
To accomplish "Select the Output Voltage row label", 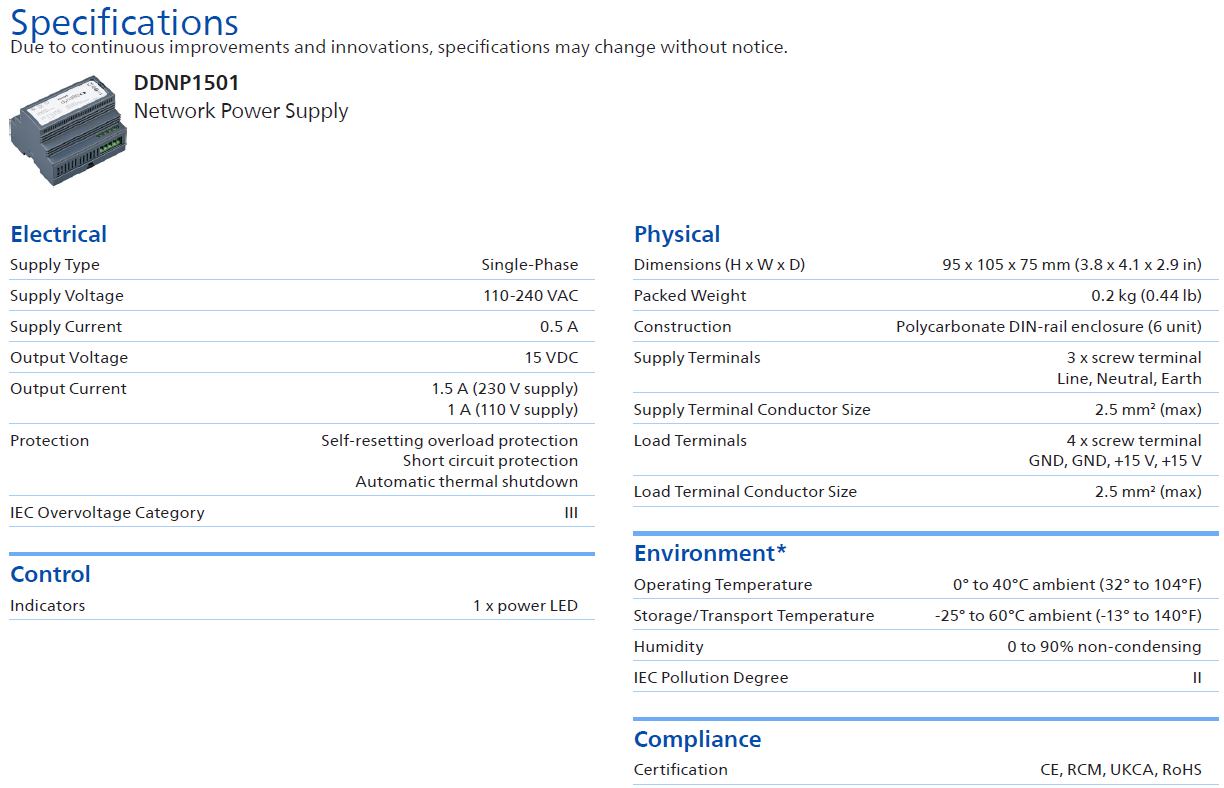I will tap(69, 358).
